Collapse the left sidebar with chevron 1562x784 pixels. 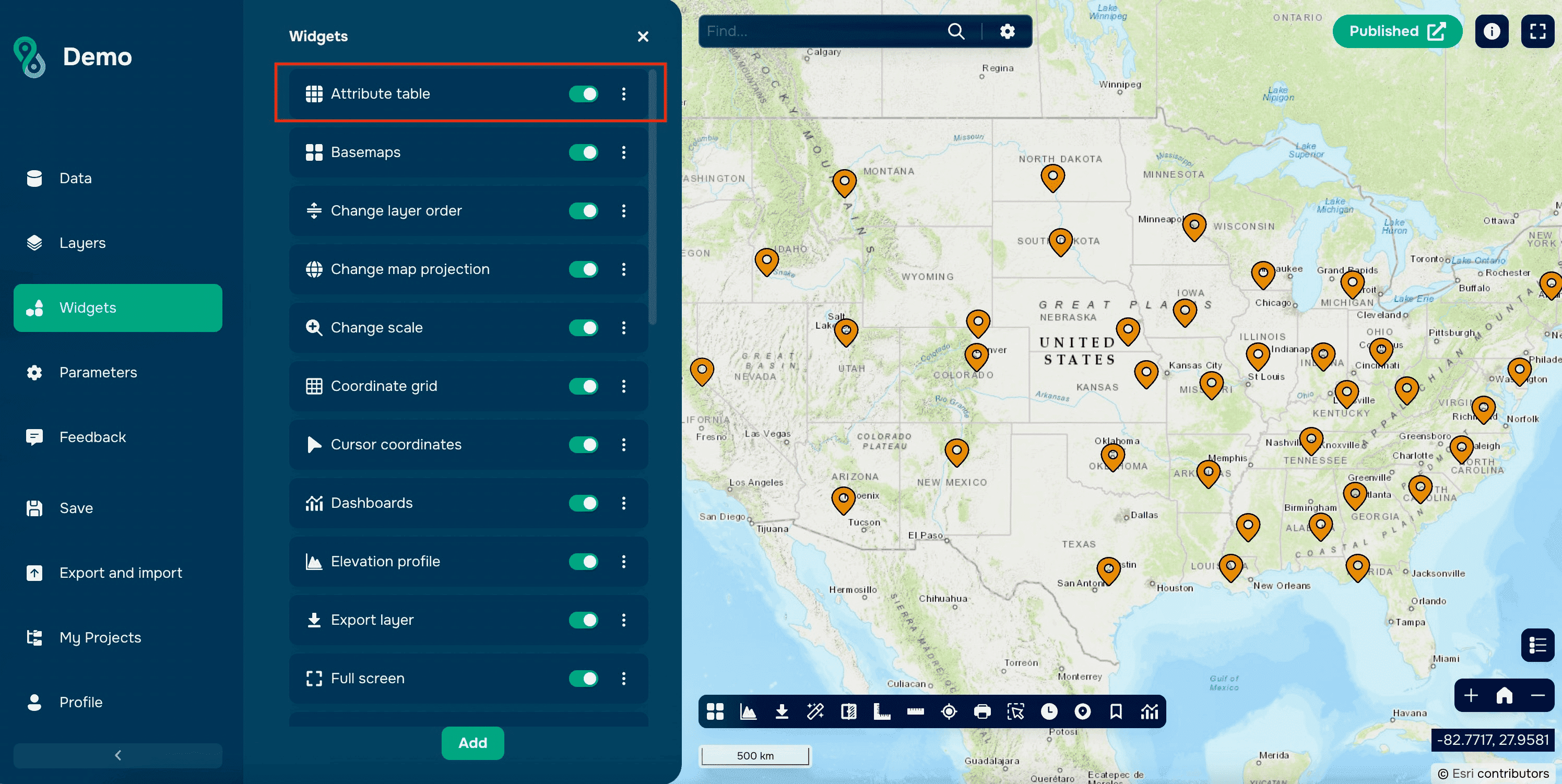coord(117,755)
